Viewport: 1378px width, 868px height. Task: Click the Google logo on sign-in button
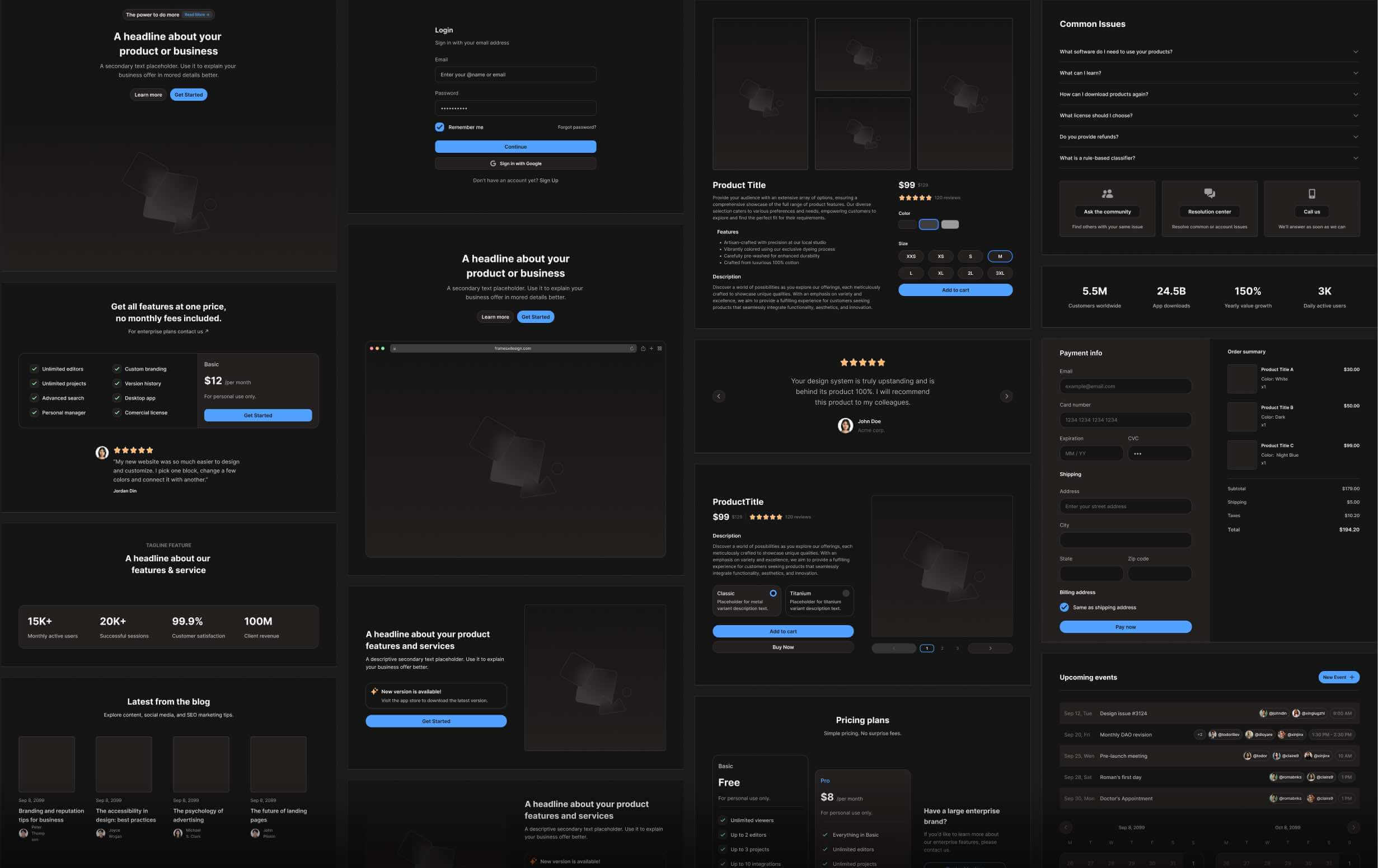click(493, 163)
